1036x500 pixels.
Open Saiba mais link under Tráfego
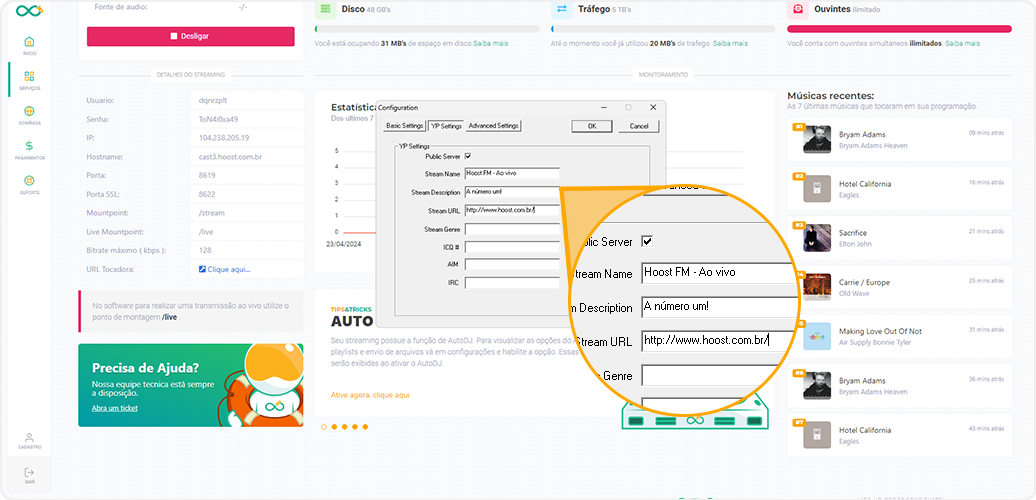tap(730, 44)
